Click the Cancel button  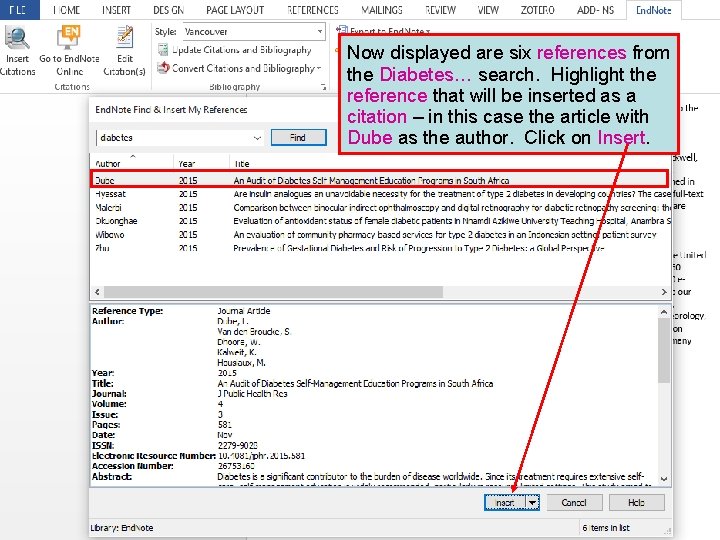[574, 503]
